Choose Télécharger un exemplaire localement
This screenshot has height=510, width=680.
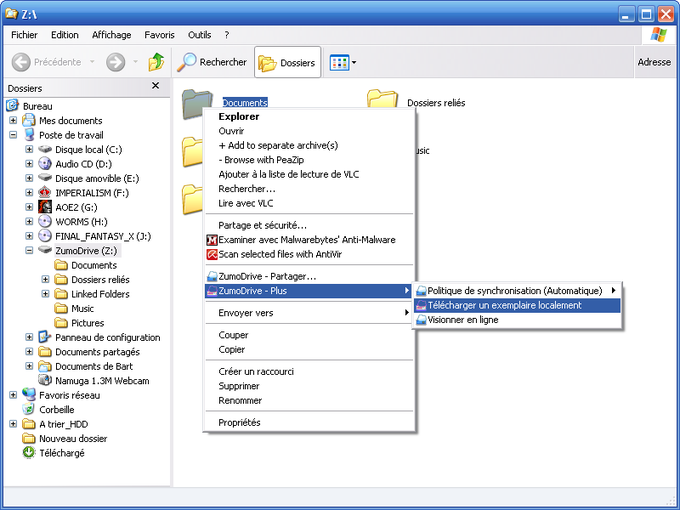[x=517, y=305]
